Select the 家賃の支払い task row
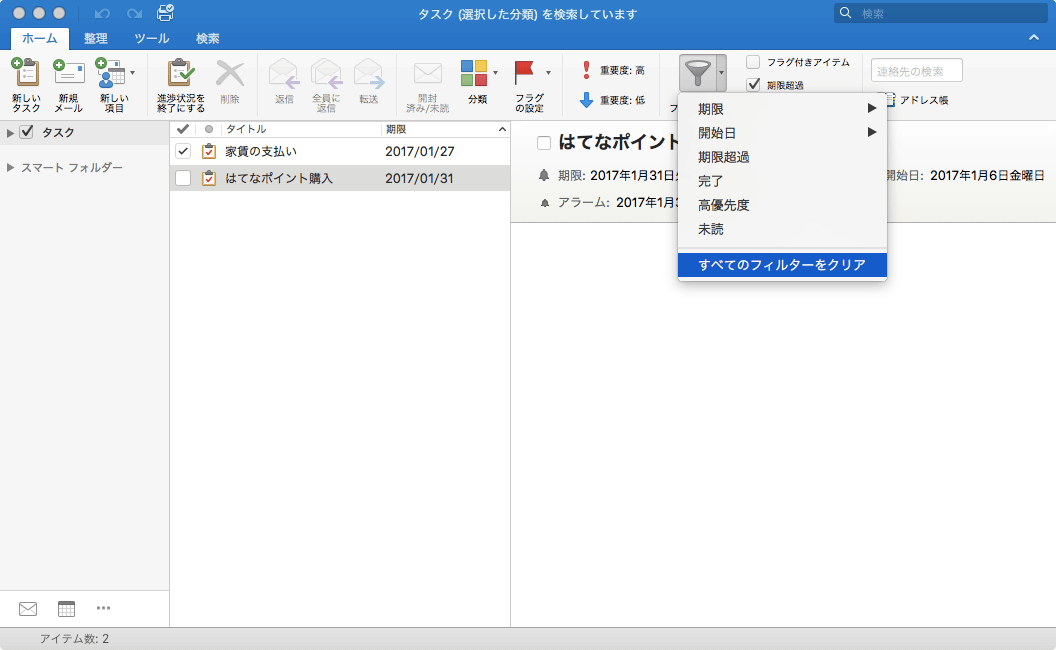 (340, 151)
